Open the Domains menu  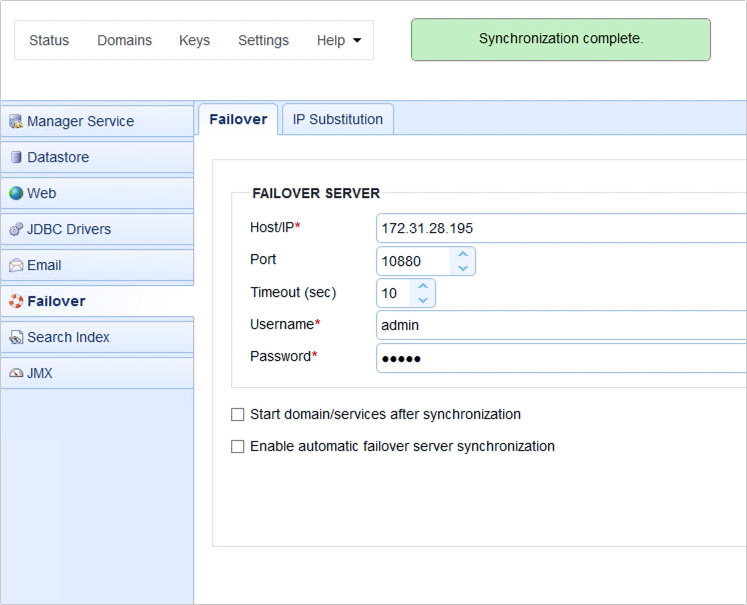[x=124, y=41]
